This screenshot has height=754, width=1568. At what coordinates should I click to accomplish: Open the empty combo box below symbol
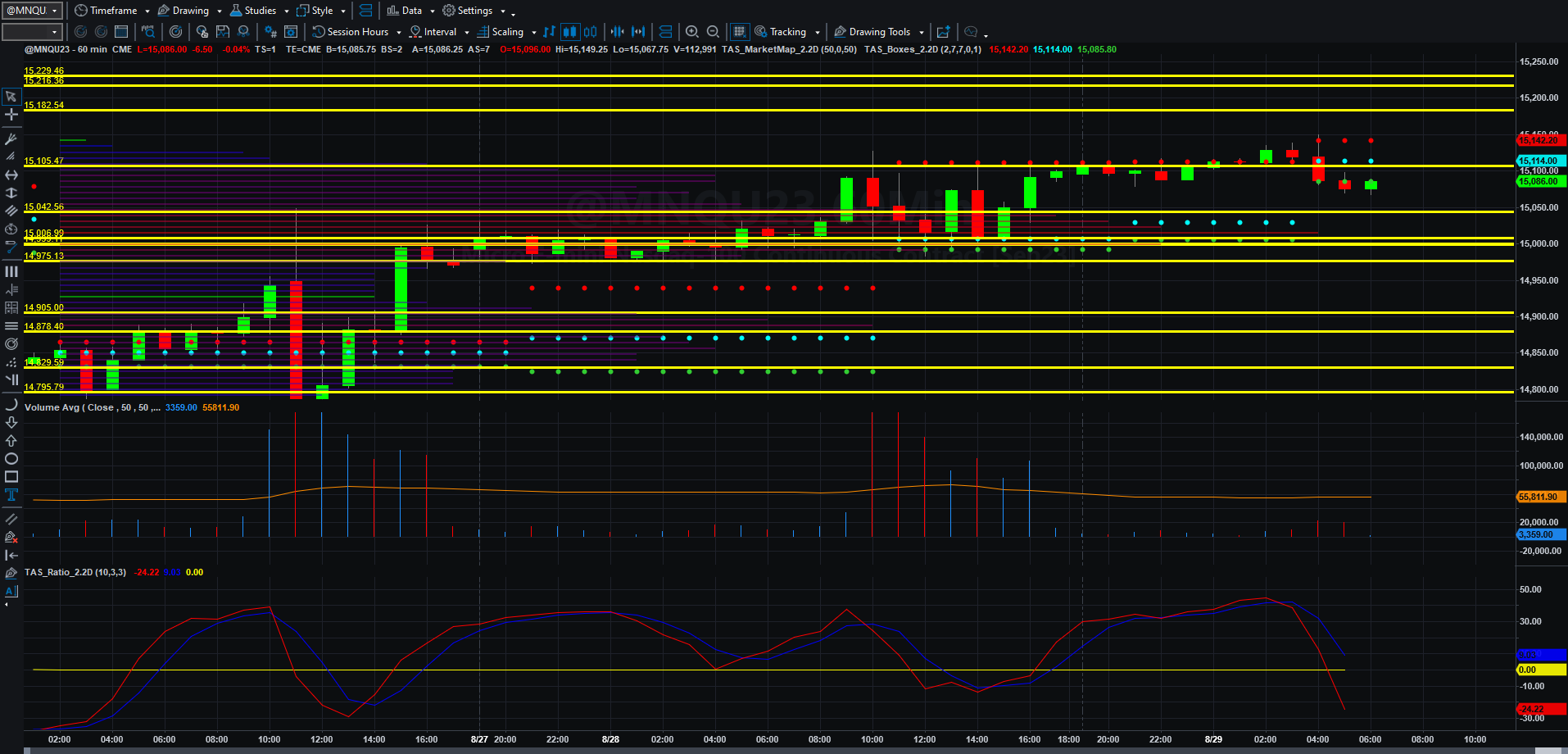33,32
